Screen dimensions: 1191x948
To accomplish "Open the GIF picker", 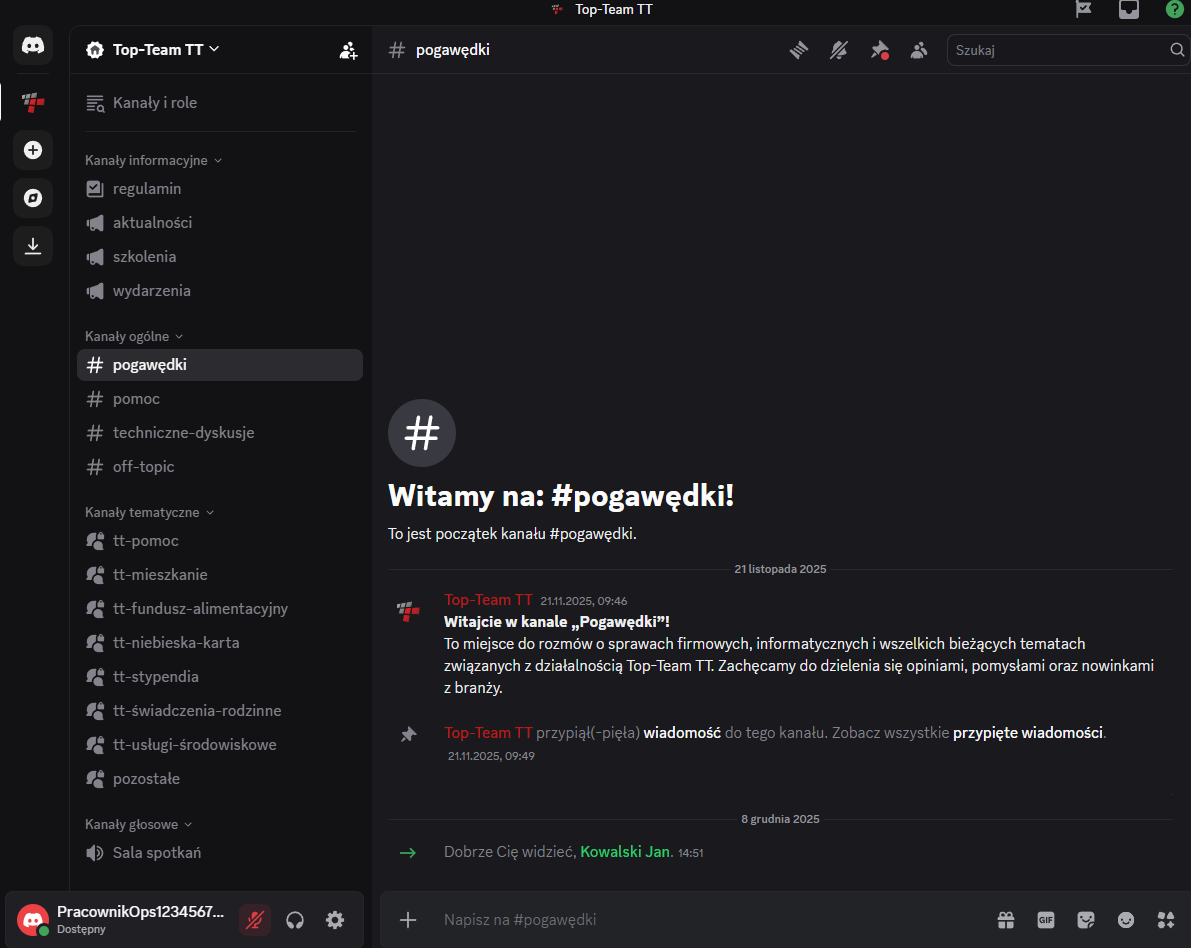I will [1046, 920].
